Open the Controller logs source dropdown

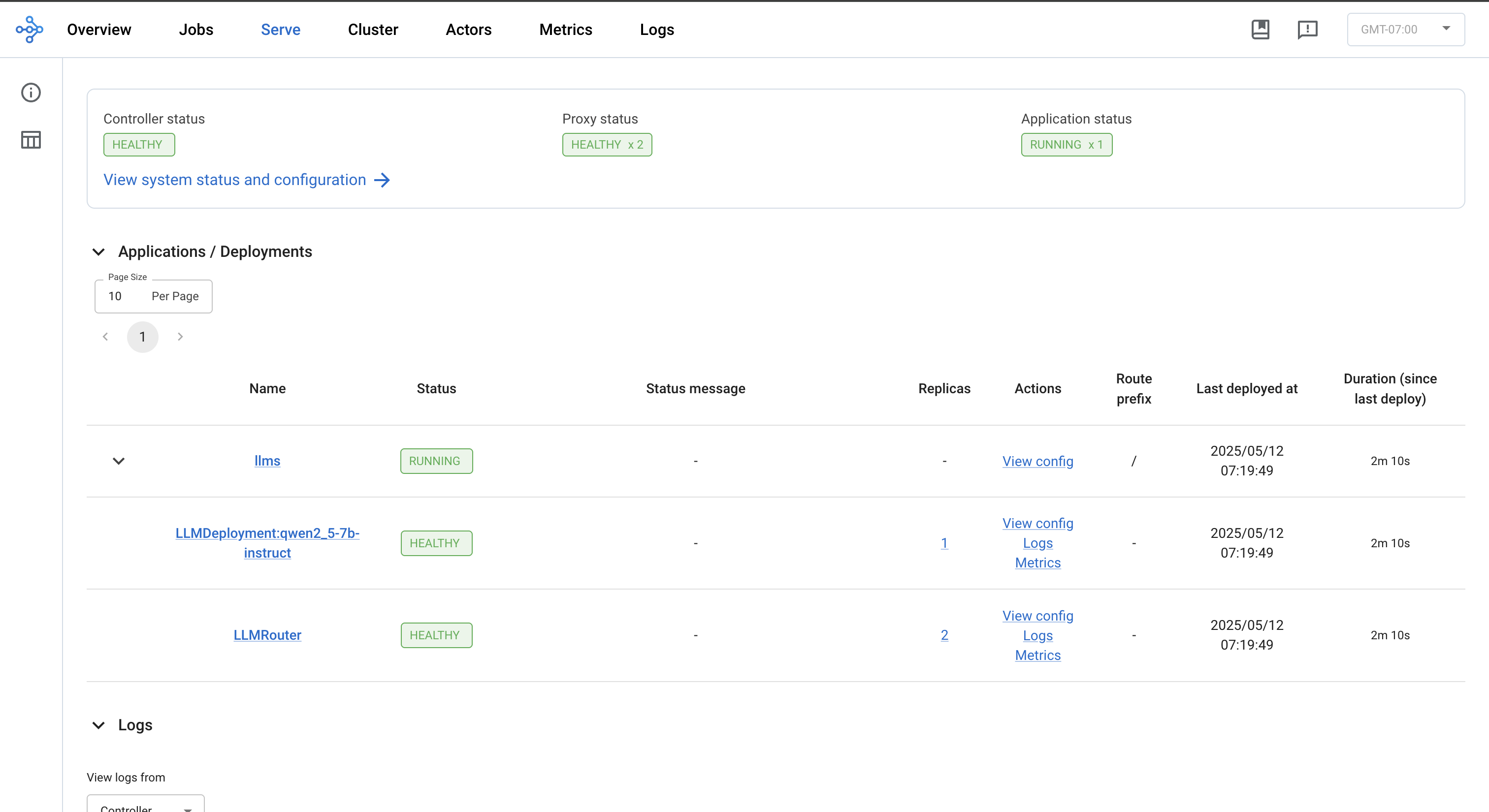(x=146, y=807)
